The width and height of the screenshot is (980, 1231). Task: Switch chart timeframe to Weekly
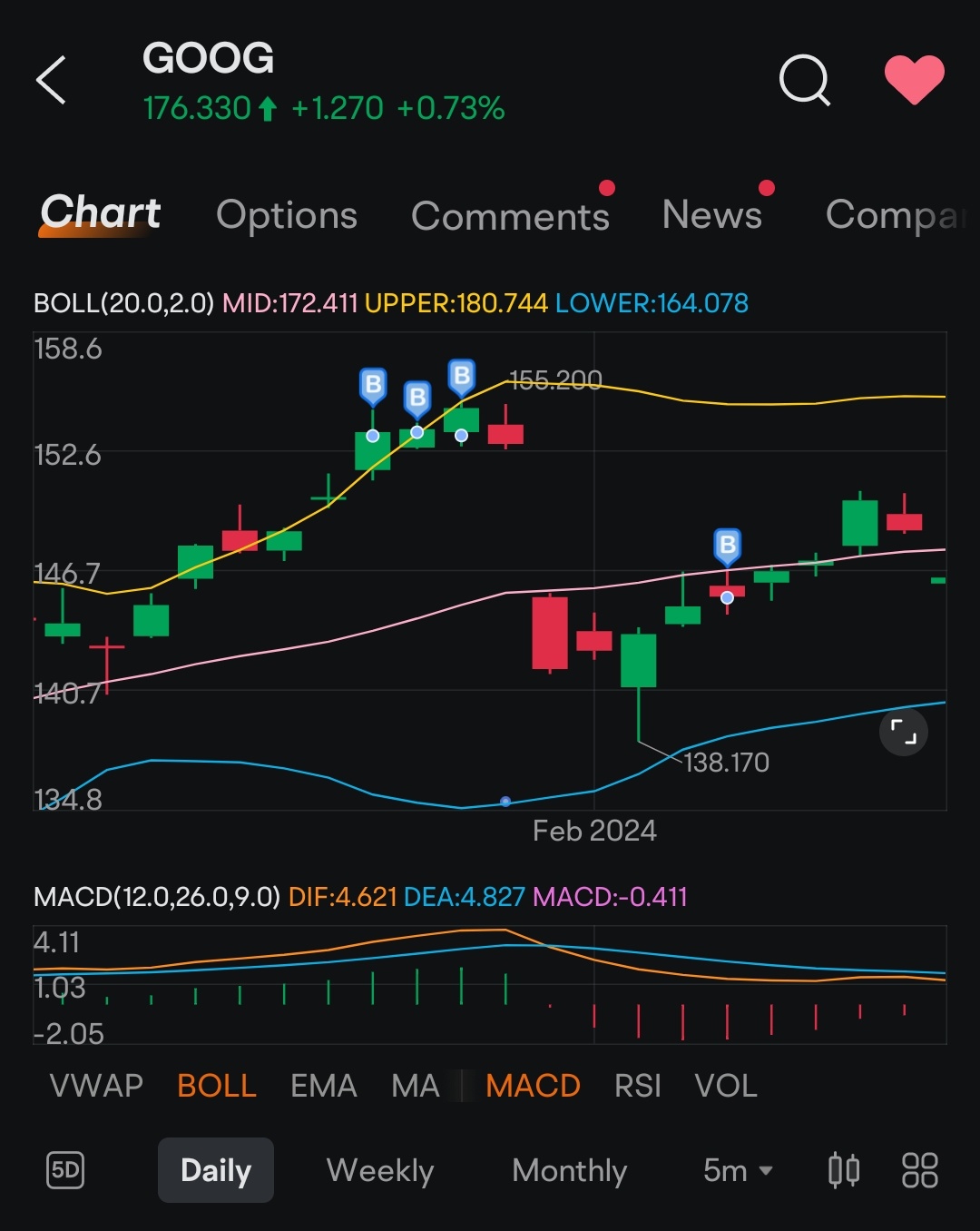(378, 1170)
